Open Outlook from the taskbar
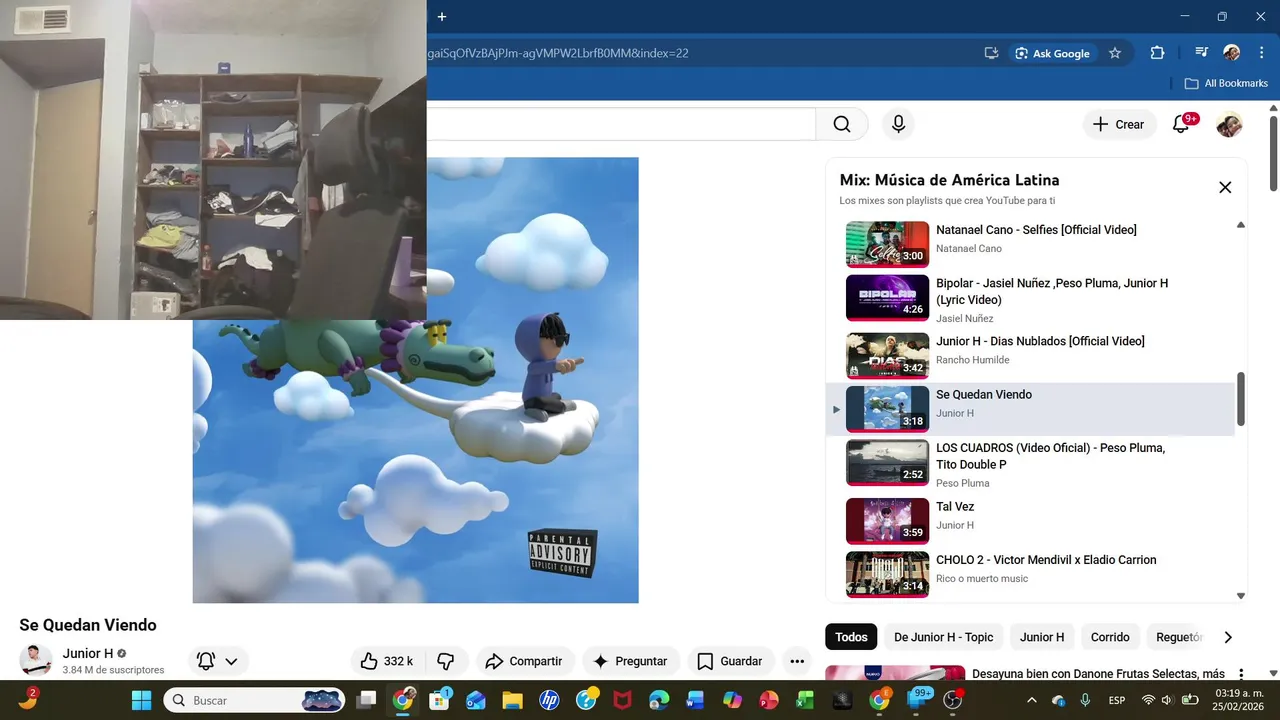Image resolution: width=1280 pixels, height=720 pixels. click(x=475, y=700)
